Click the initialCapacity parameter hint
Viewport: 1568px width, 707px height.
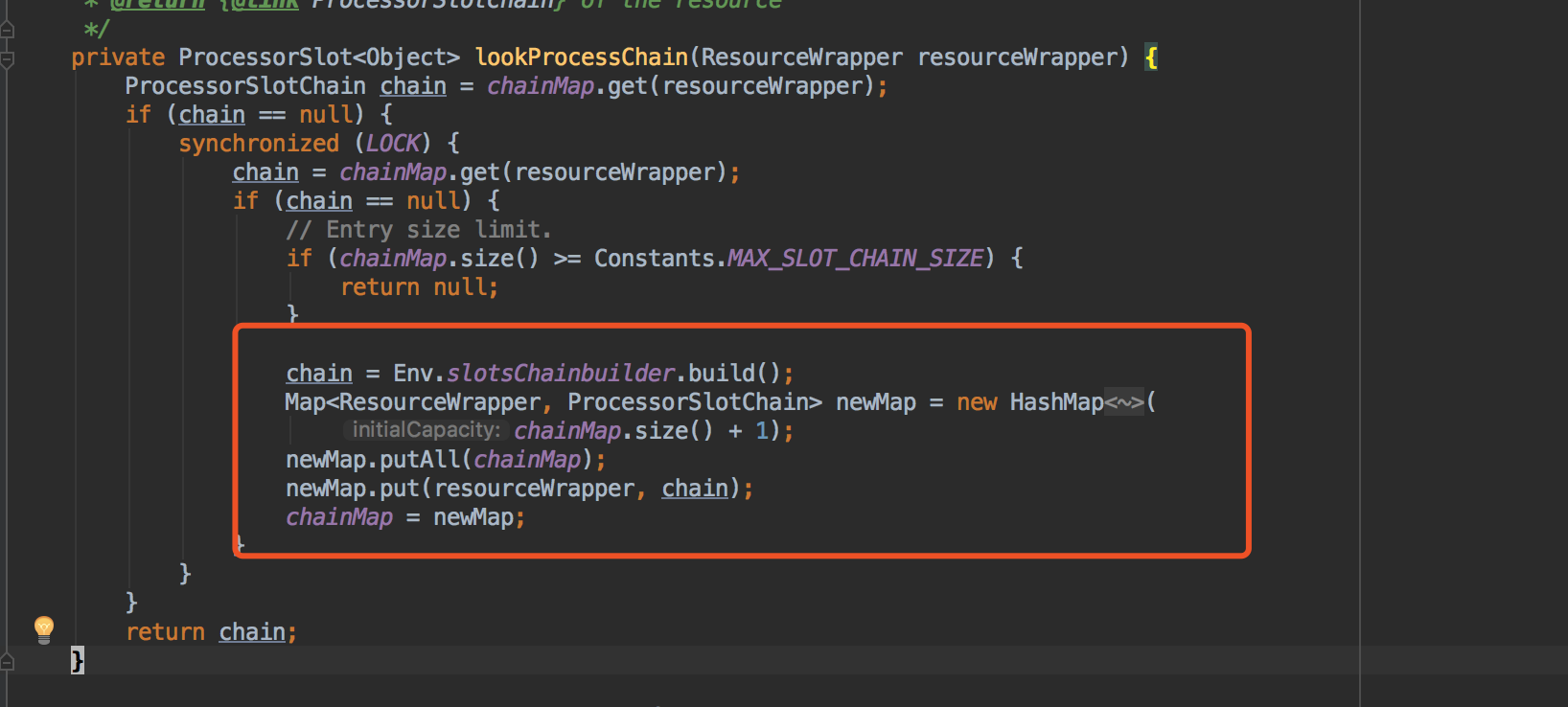426,430
